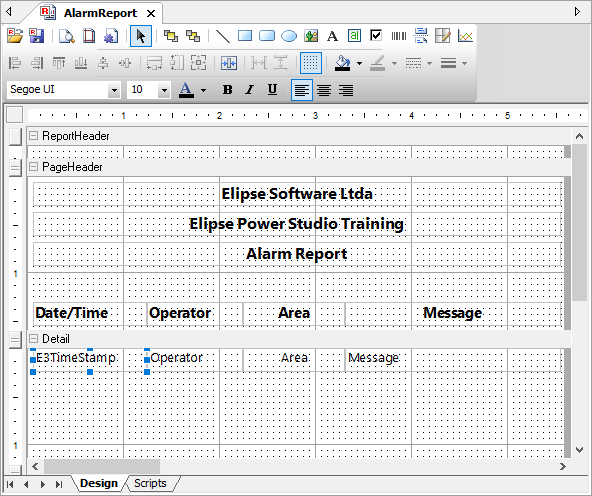
Task: Click the Page Setup icon
Action: [x=89, y=36]
